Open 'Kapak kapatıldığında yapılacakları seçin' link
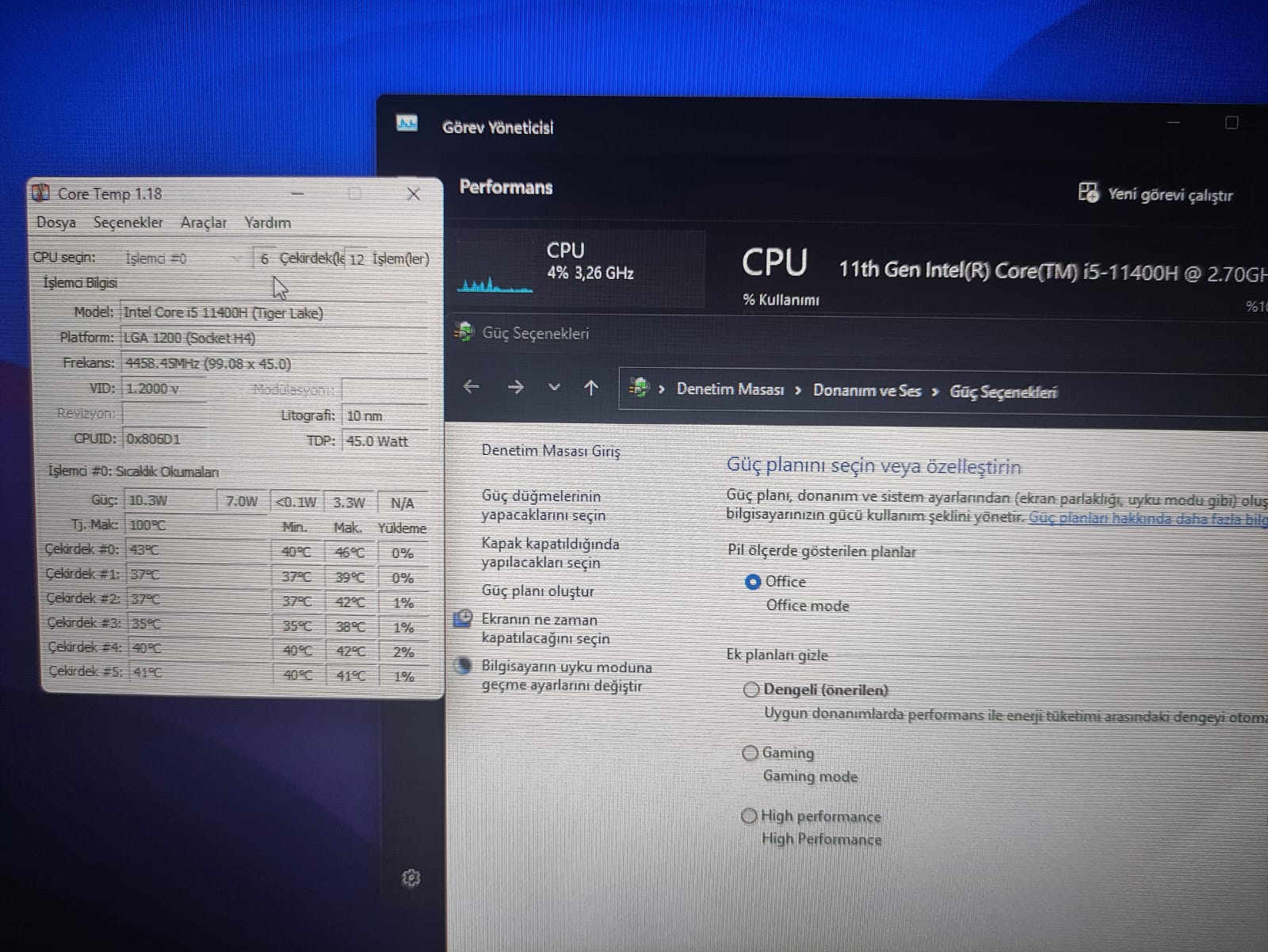Image resolution: width=1268 pixels, height=952 pixels. (x=551, y=553)
